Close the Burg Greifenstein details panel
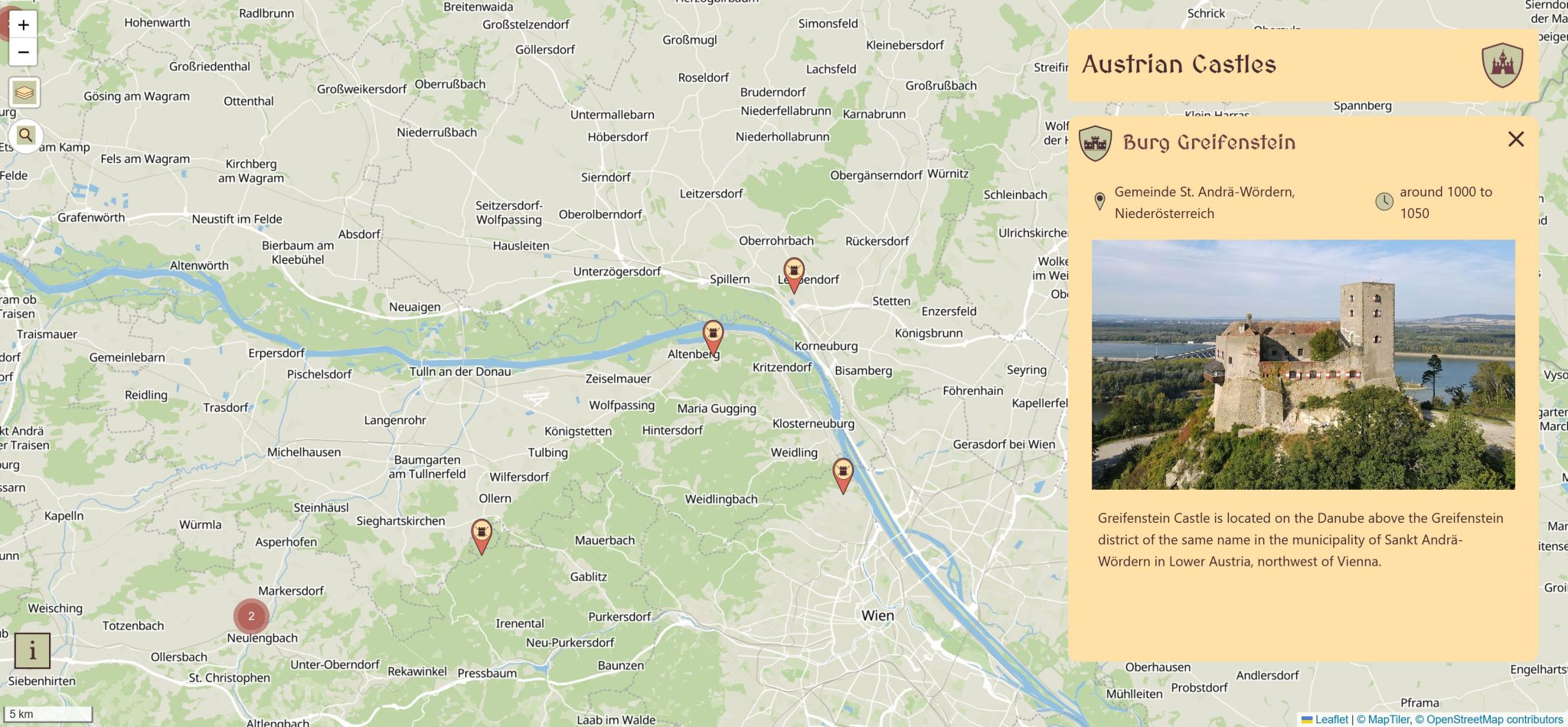 click(x=1517, y=139)
